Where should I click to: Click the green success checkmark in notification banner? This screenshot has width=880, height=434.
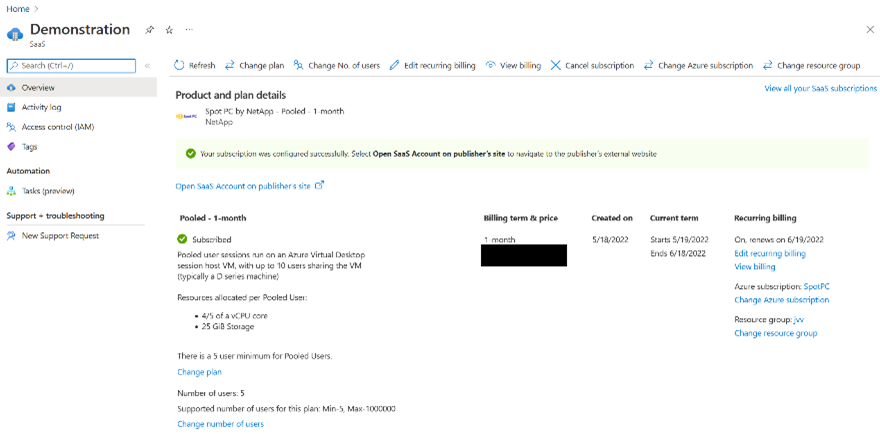pos(191,153)
